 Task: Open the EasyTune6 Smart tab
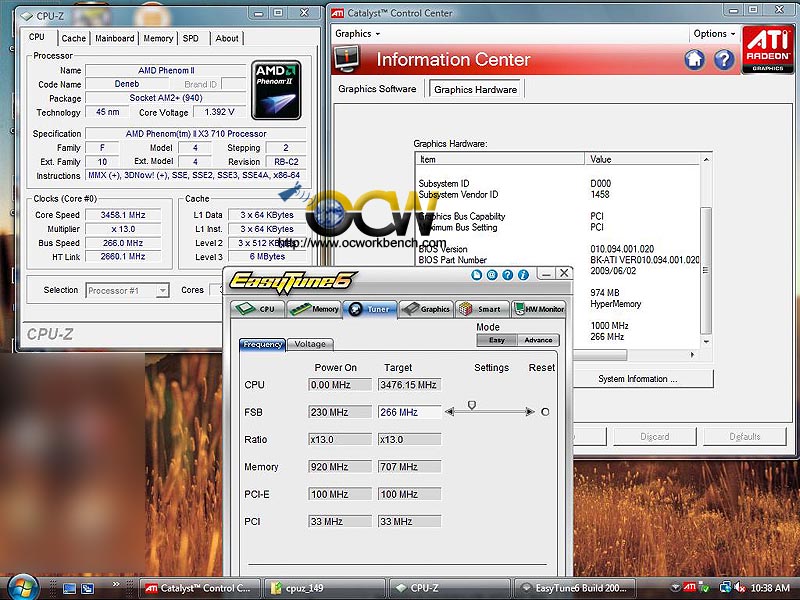click(482, 309)
